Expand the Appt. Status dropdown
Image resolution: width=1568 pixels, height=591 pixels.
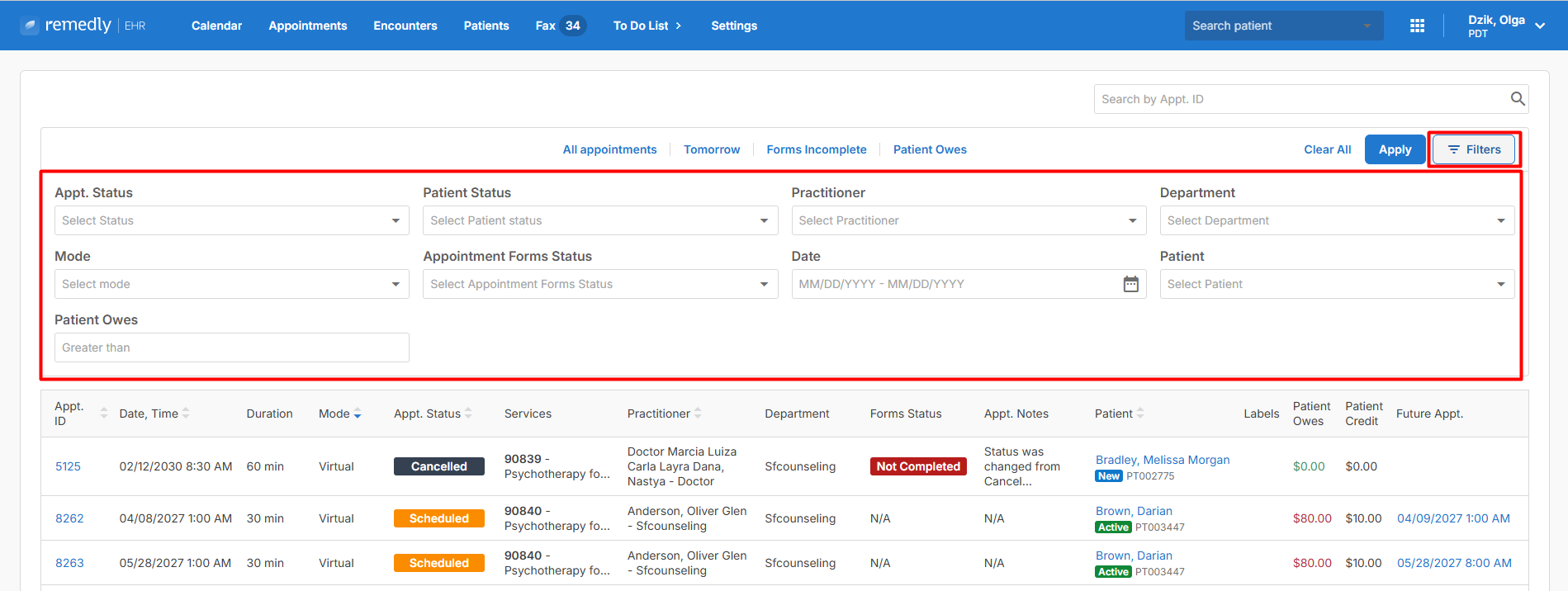point(231,220)
